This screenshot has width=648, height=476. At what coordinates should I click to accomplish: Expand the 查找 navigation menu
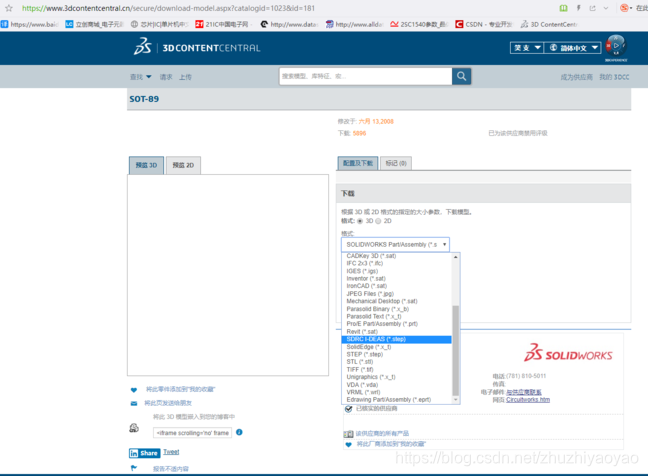[x=141, y=77]
